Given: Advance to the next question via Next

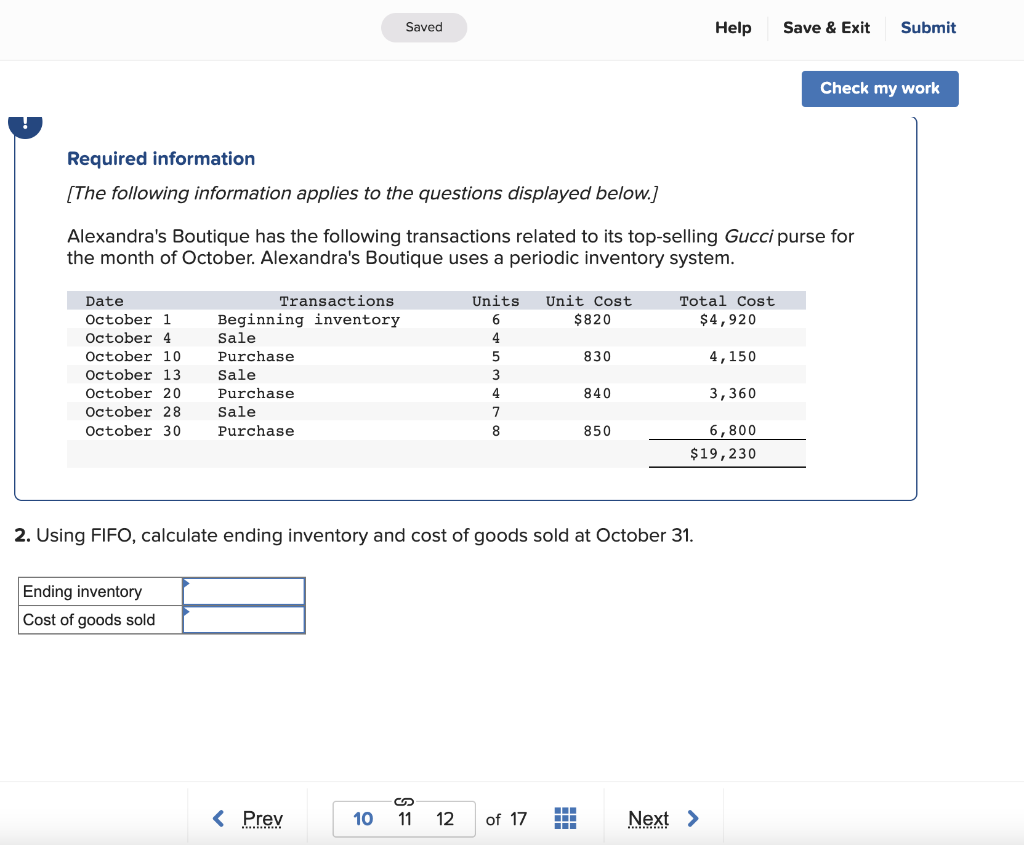Looking at the screenshot, I should pos(649,818).
